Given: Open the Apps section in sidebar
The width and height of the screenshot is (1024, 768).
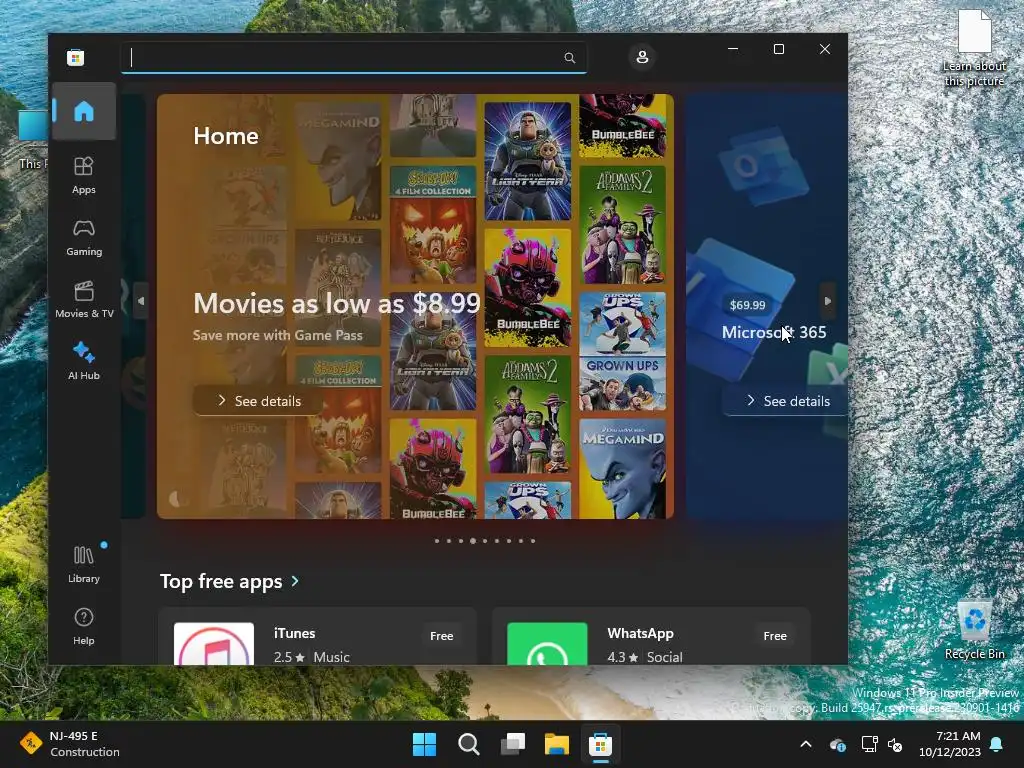Looking at the screenshot, I should coord(84,176).
